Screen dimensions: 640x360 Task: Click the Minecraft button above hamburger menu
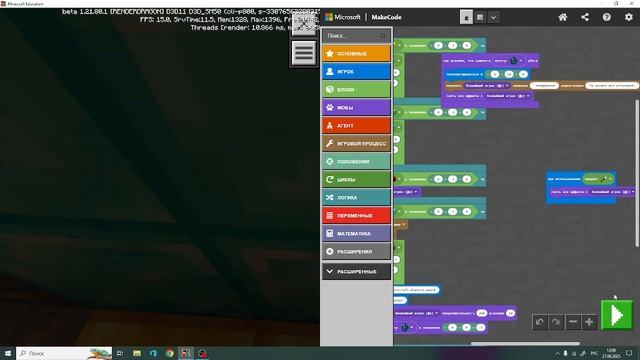tap(303, 24)
